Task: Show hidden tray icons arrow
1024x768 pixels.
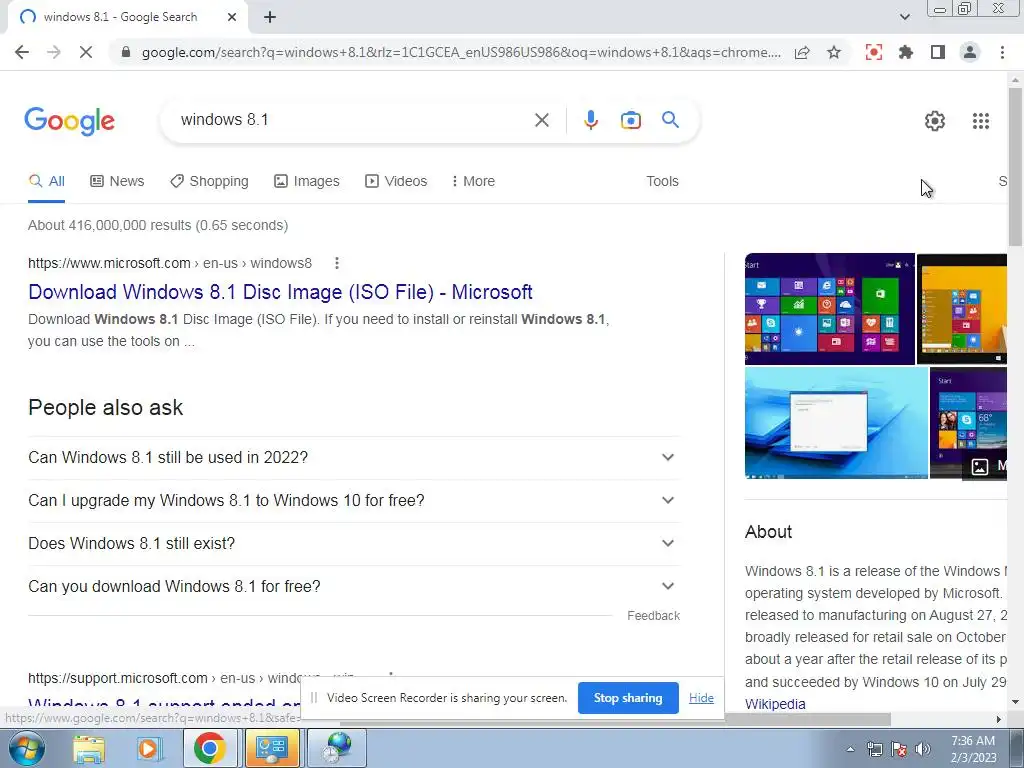Action: pyautogui.click(x=850, y=749)
